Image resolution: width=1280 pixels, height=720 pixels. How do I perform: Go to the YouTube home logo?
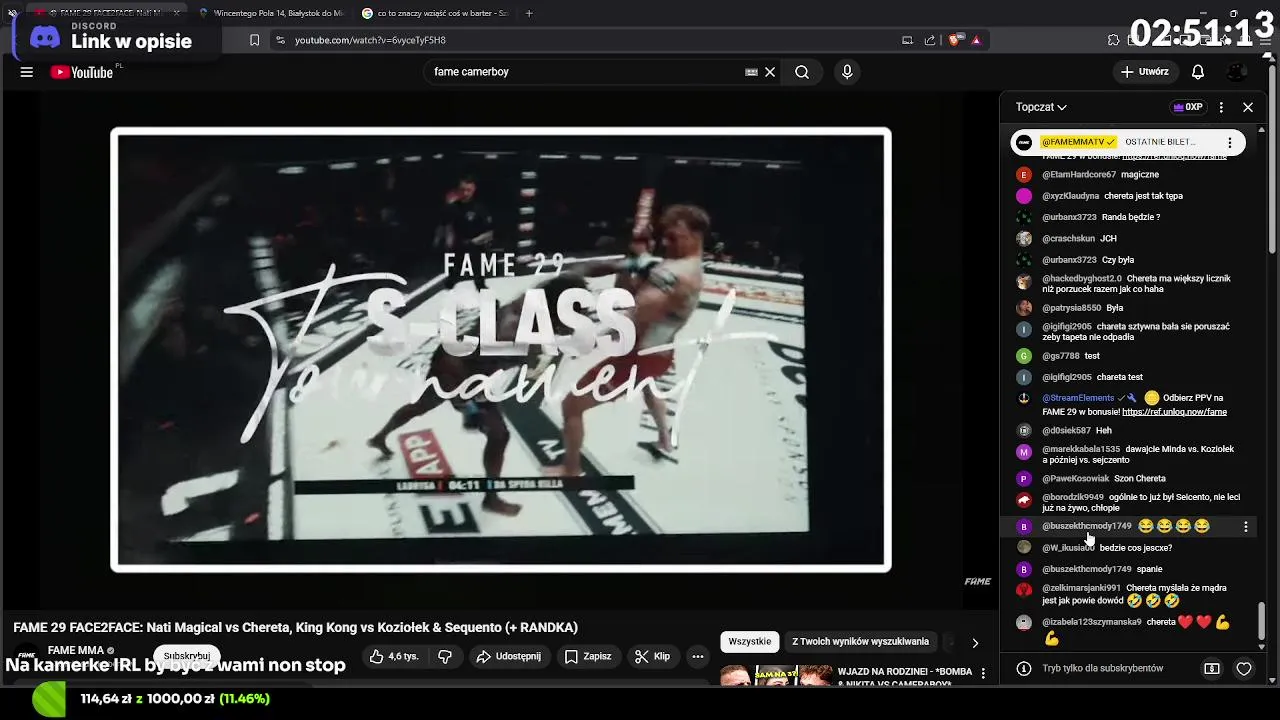pyautogui.click(x=83, y=72)
